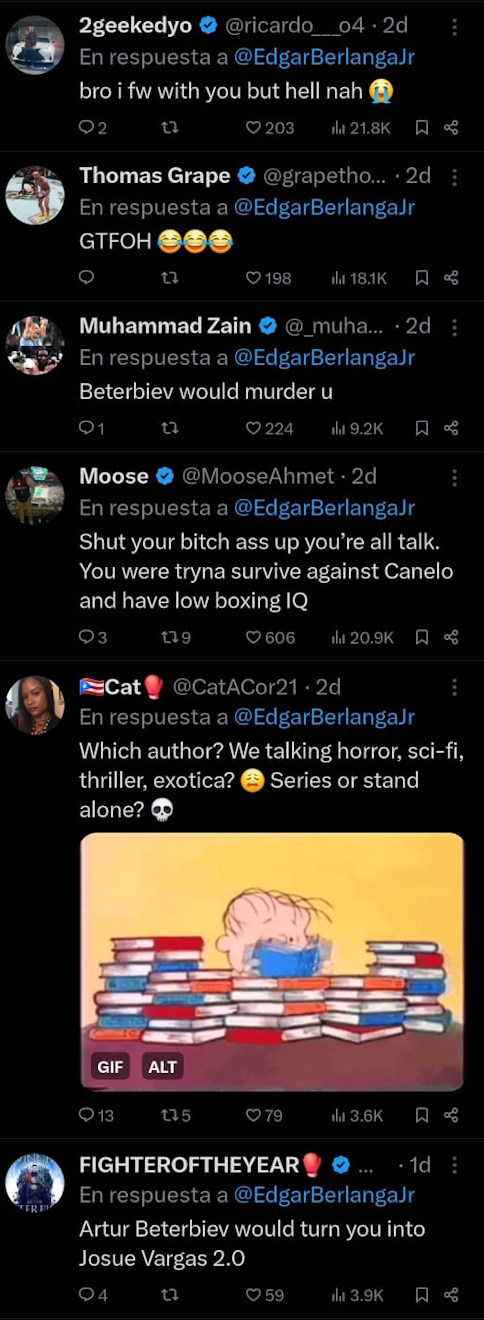Open @EdgarBerlangaJr link in Thomas Grape's reply
Image resolution: width=484 pixels, height=1320 pixels.
coord(324,207)
